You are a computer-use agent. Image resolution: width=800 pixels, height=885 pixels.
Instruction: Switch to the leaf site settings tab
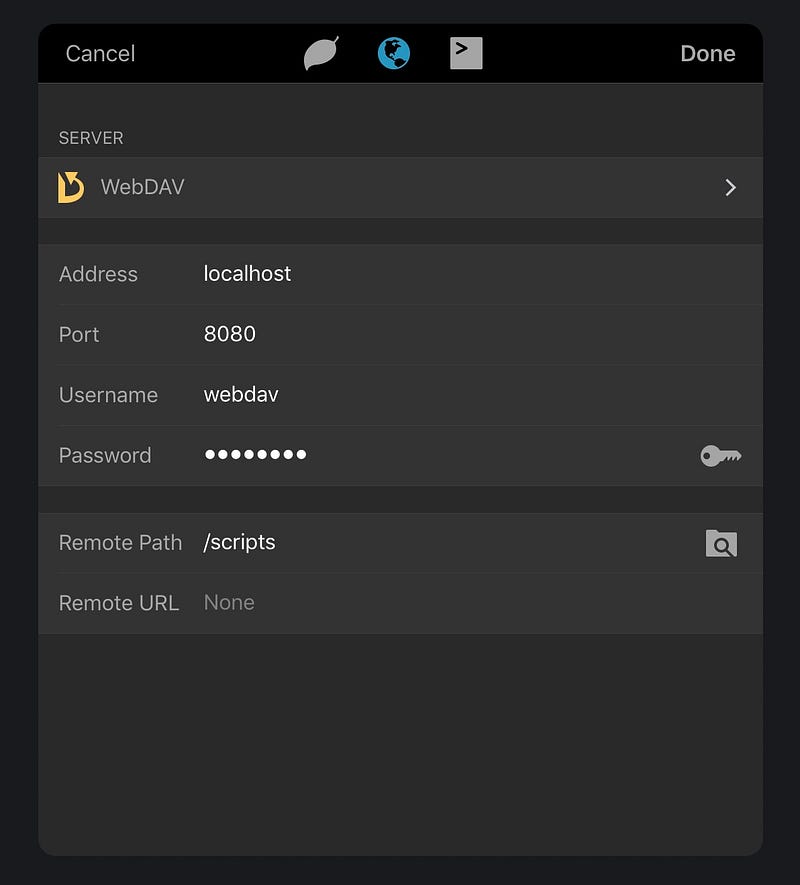[321, 53]
